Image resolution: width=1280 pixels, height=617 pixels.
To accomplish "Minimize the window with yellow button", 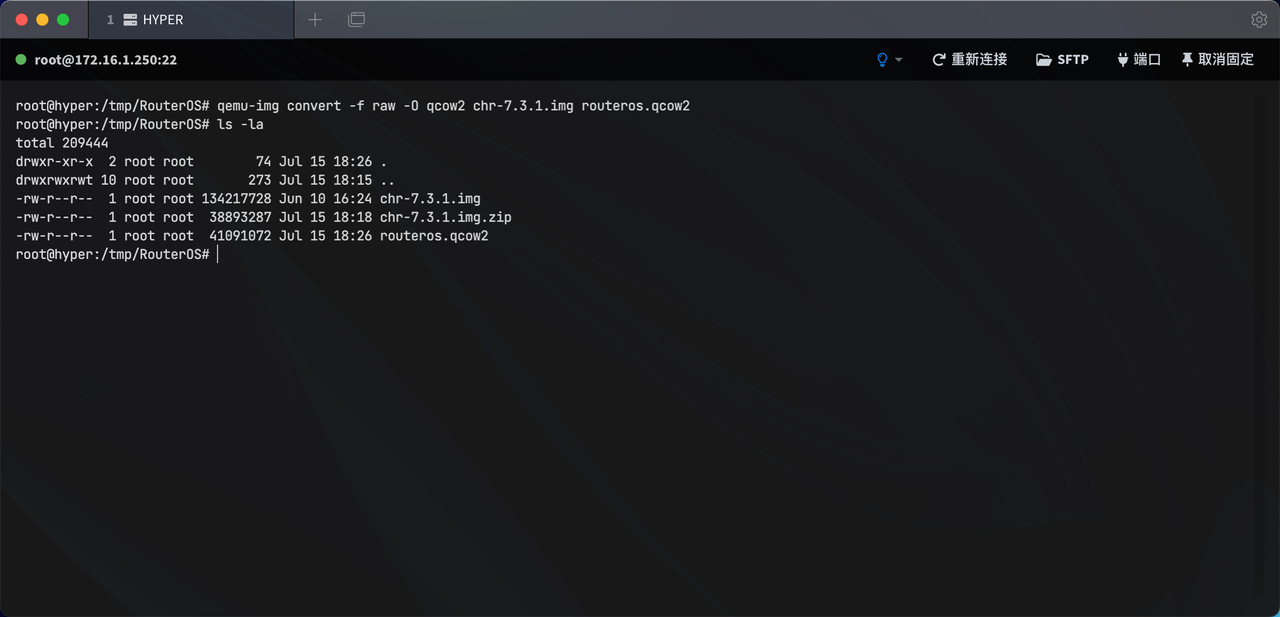I will [x=42, y=19].
